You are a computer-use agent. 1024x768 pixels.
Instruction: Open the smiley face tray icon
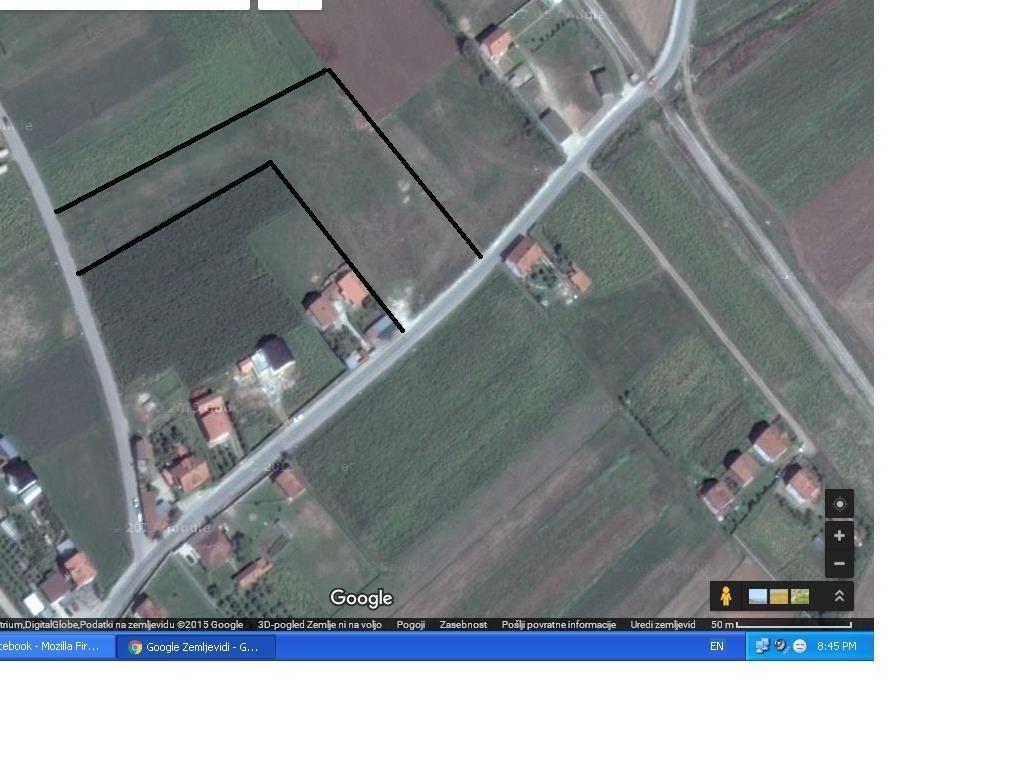point(800,646)
